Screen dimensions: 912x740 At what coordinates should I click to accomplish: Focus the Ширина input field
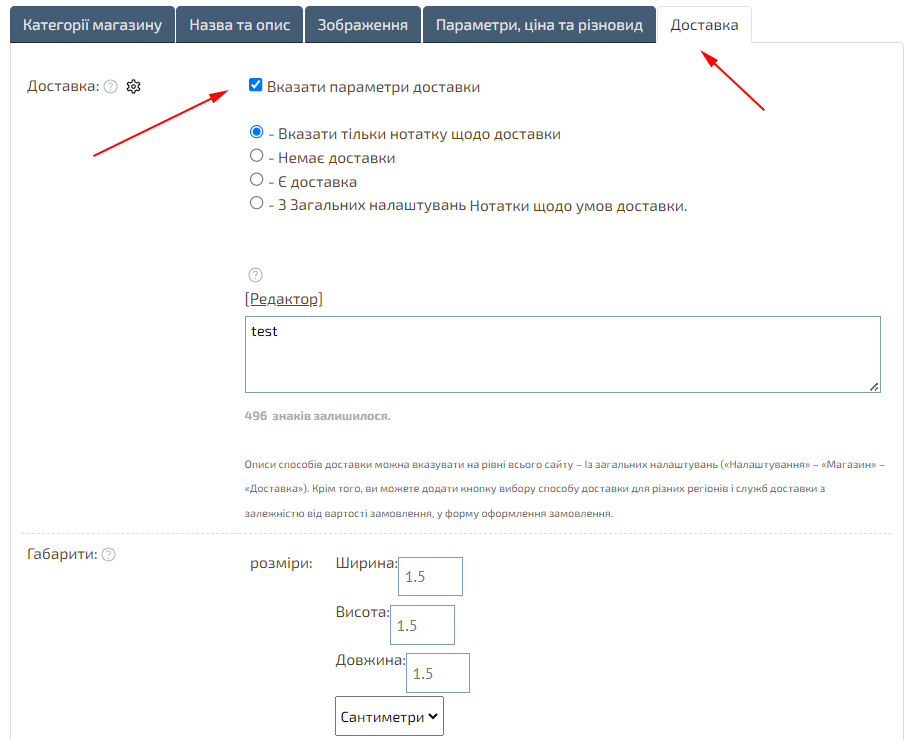[431, 577]
